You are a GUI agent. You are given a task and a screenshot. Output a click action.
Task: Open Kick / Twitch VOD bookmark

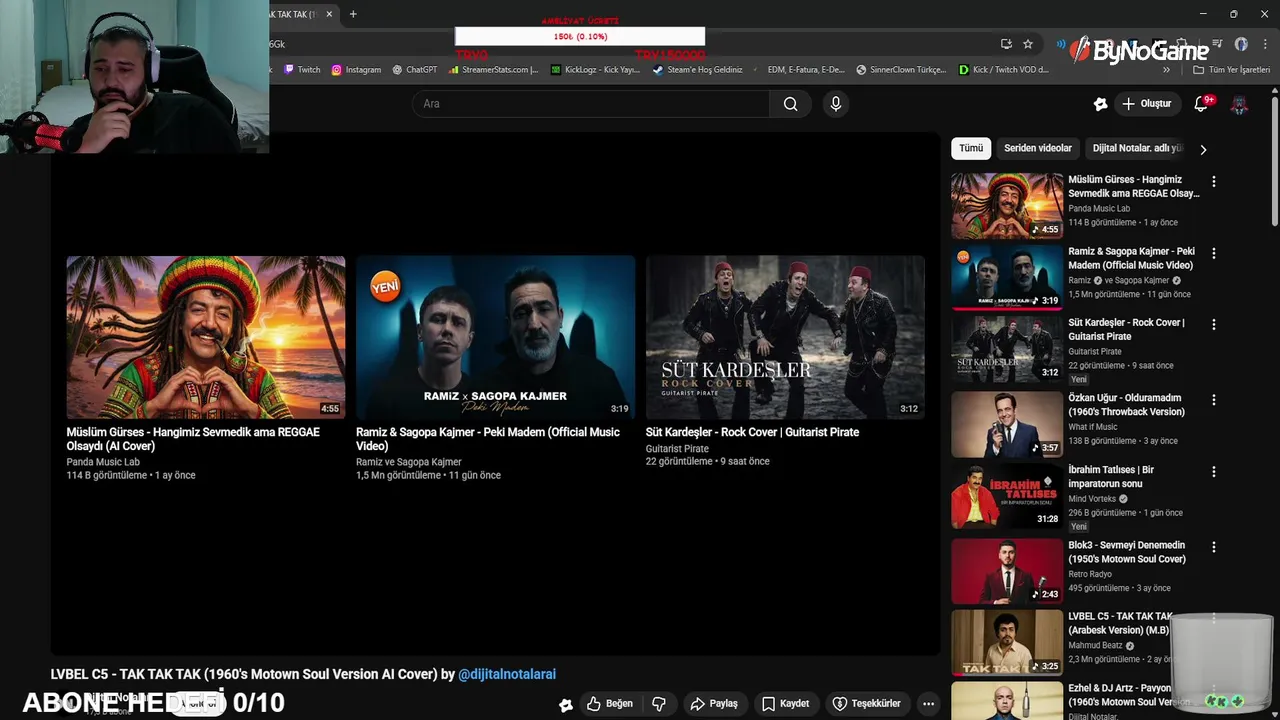point(1004,70)
